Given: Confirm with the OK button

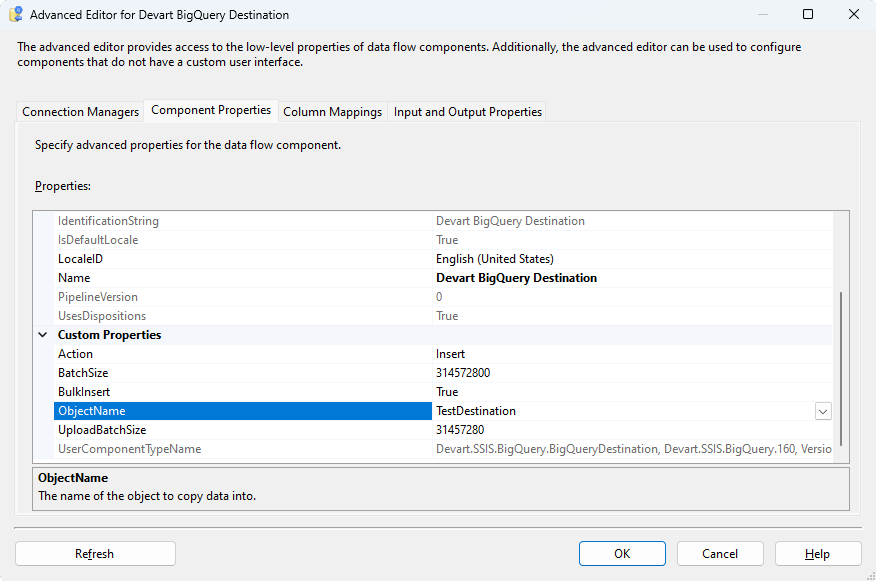Looking at the screenshot, I should pos(622,554).
